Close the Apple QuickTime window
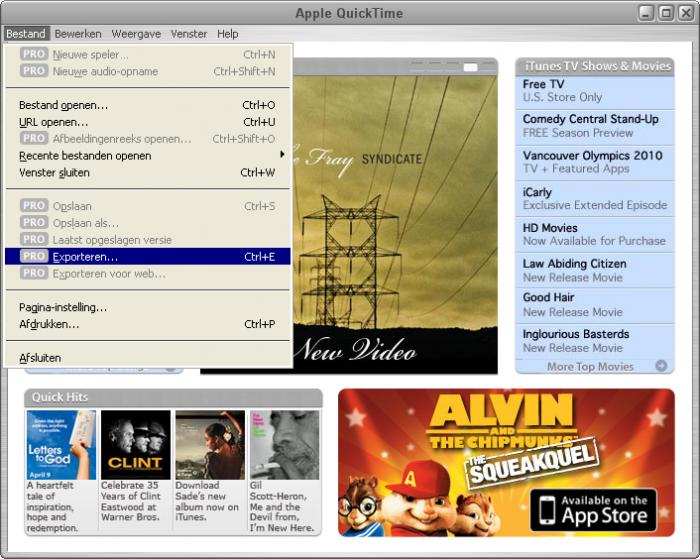This screenshot has height=559, width=700. [686, 13]
